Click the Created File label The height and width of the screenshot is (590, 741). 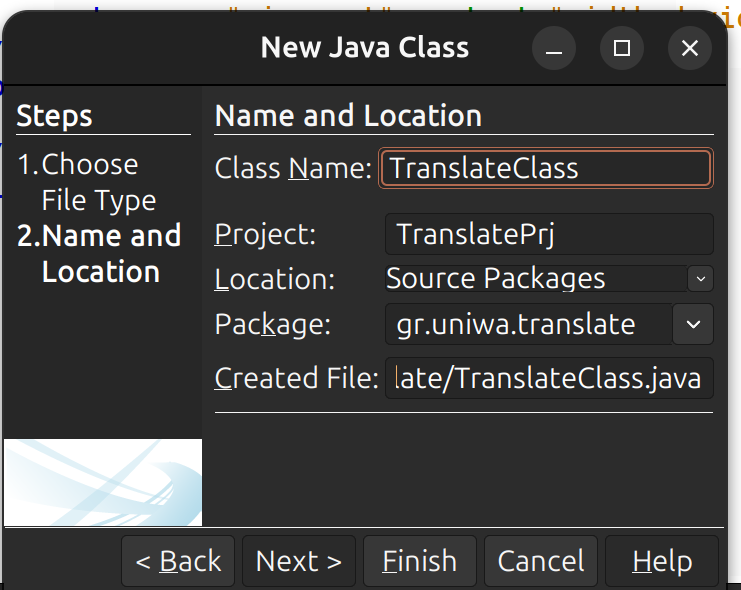pos(297,378)
